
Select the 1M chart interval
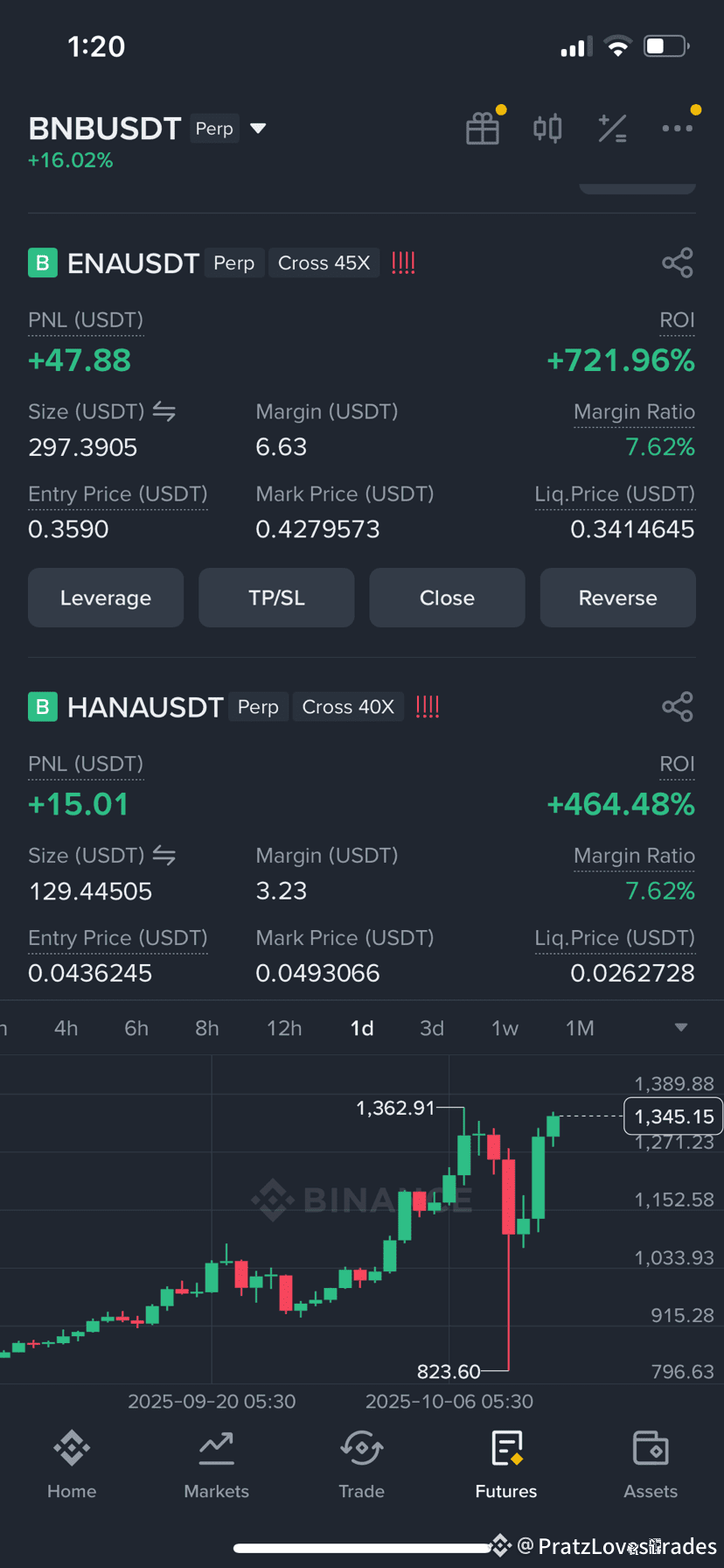(x=580, y=1028)
